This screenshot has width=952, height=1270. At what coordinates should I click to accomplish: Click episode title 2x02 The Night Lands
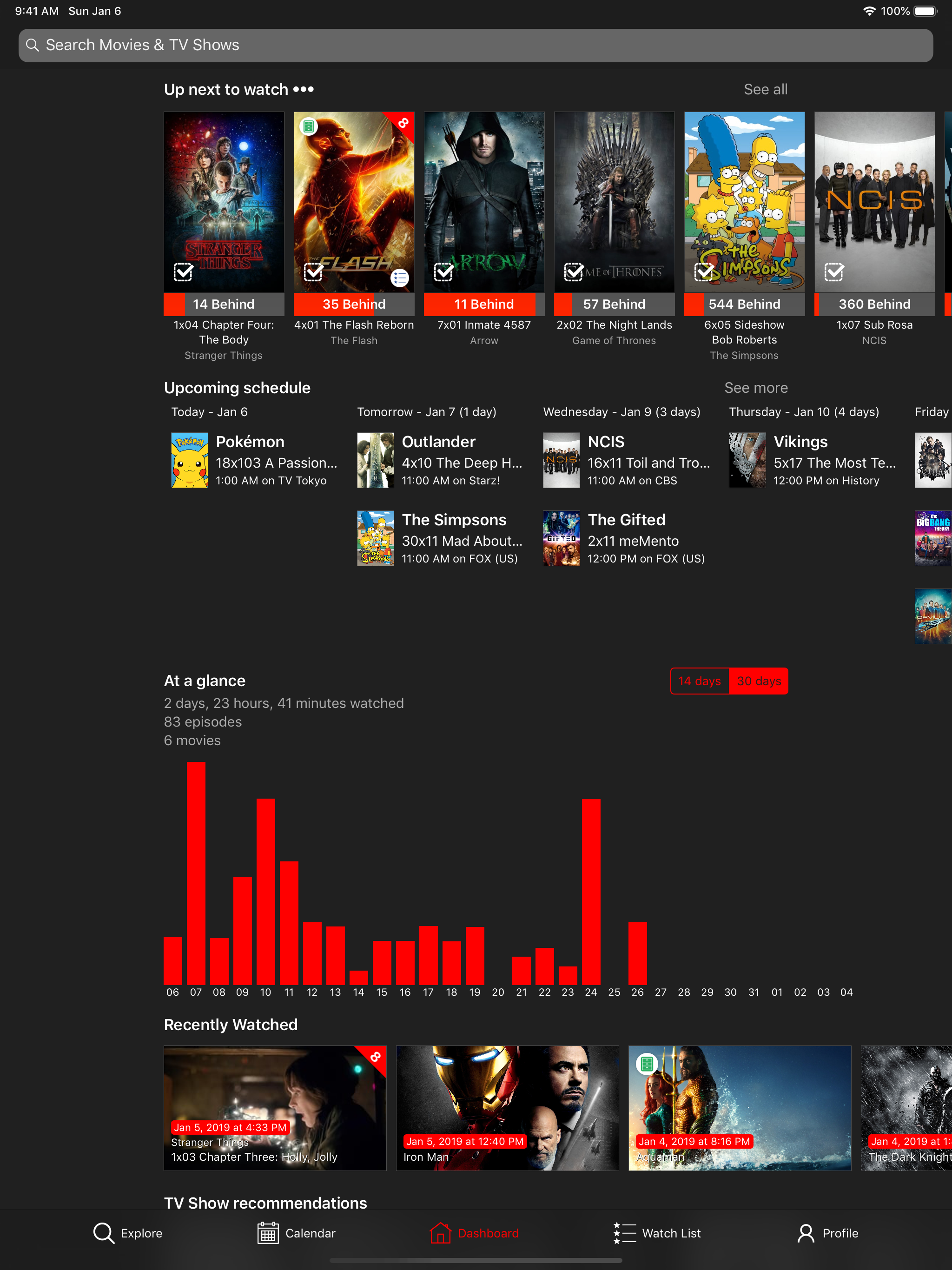[614, 325]
